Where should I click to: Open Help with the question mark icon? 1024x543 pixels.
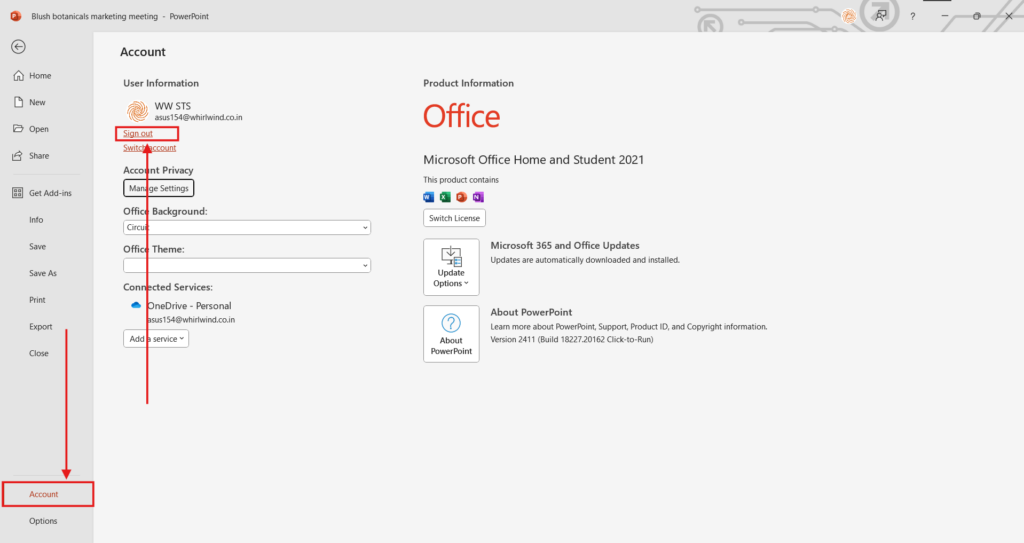tap(912, 17)
